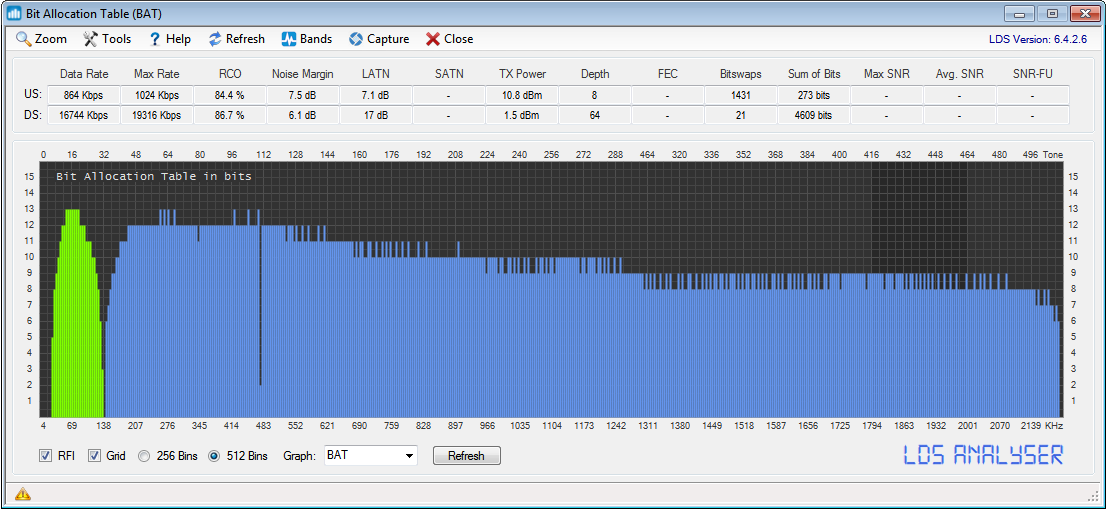Open the Tools menu icon

click(x=90, y=39)
